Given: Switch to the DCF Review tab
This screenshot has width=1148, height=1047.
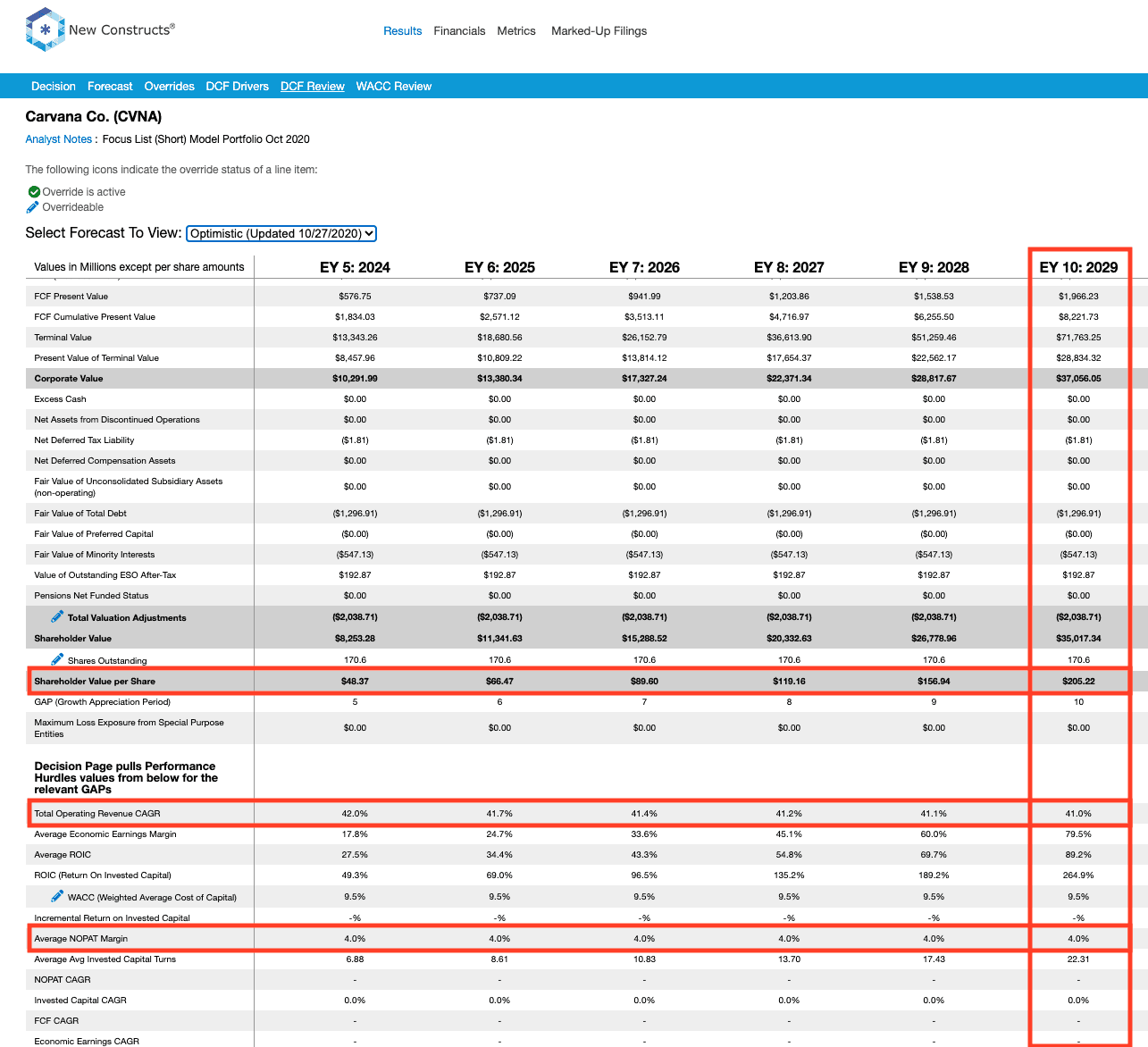Looking at the screenshot, I should 313,86.
